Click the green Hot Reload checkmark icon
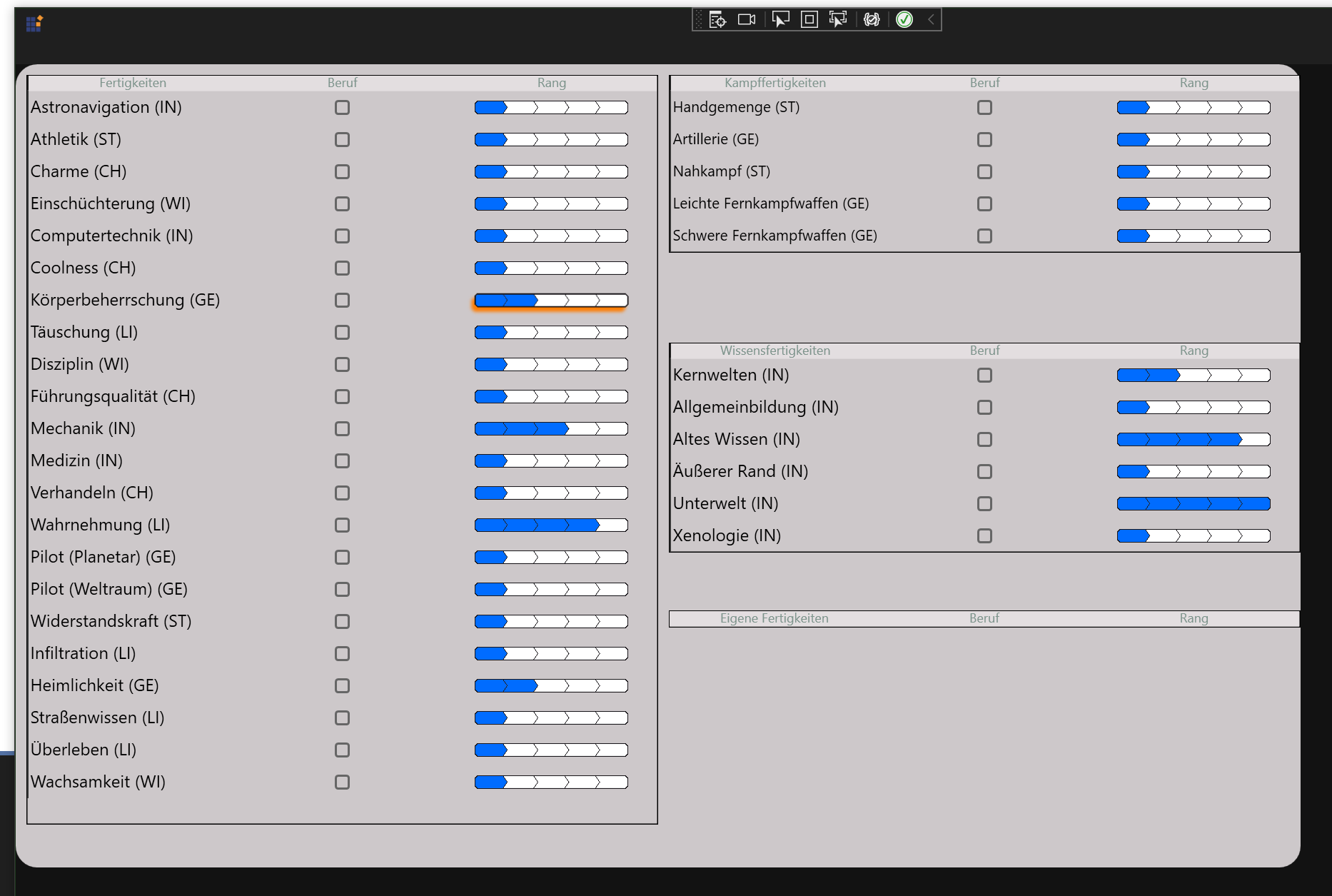Screen dimensions: 1332x896 pyautogui.click(x=904, y=19)
